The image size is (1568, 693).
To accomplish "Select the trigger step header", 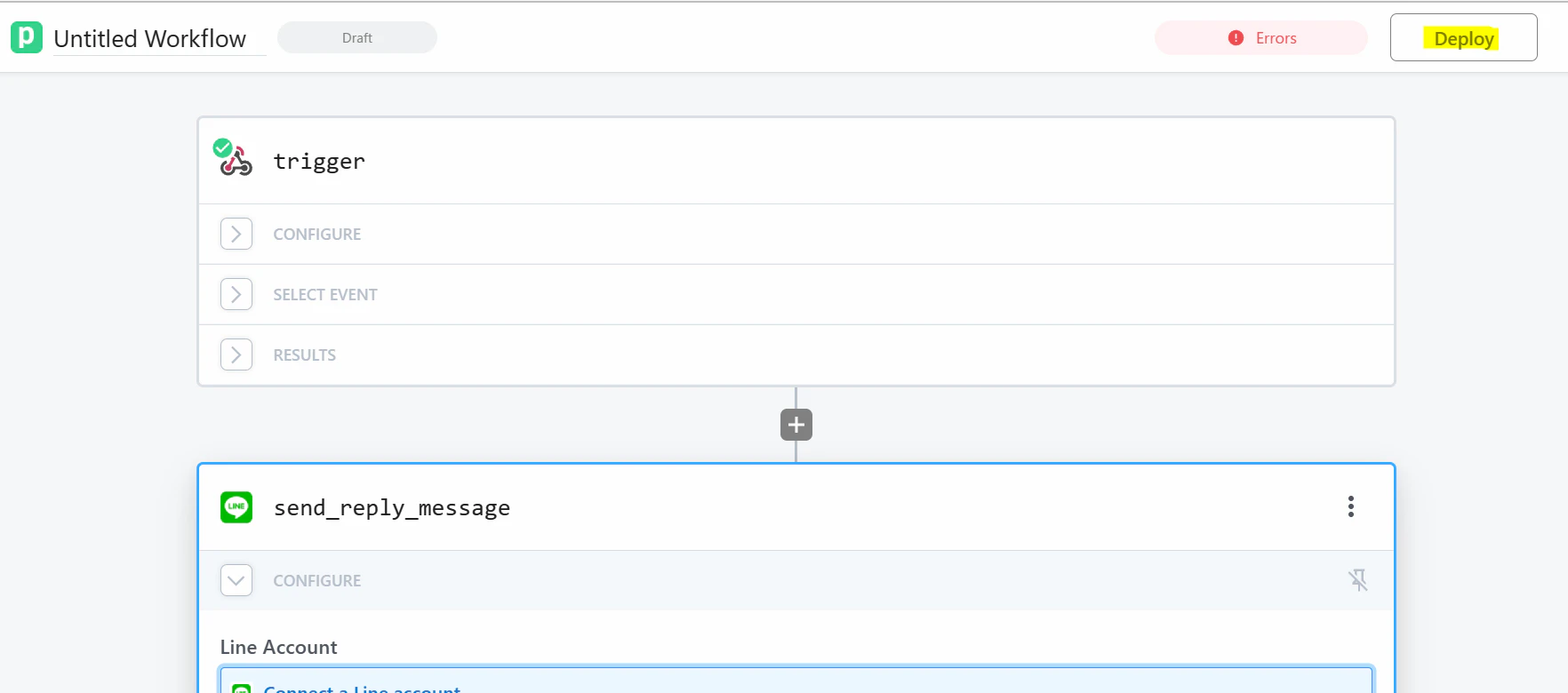I will coord(796,161).
